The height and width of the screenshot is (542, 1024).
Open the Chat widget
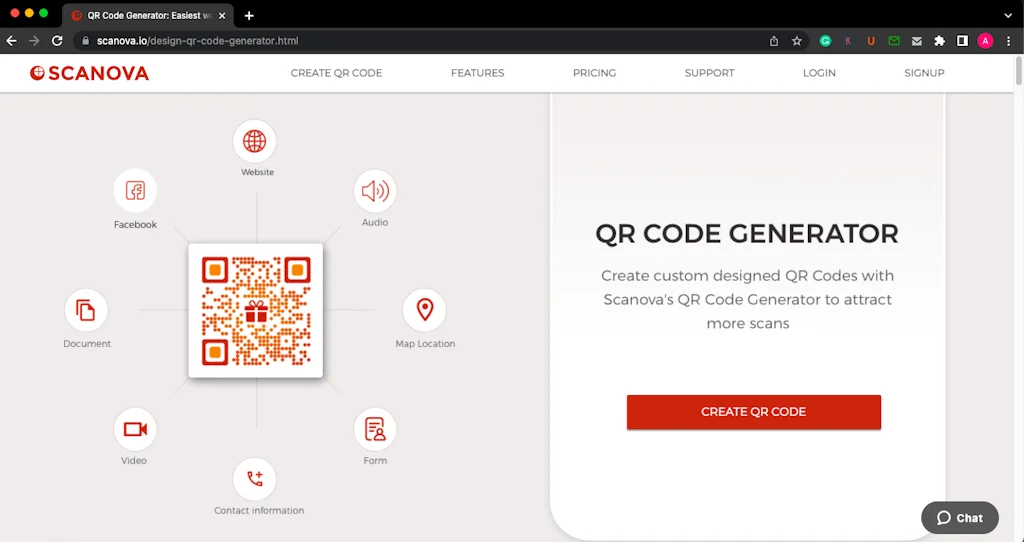tap(959, 518)
